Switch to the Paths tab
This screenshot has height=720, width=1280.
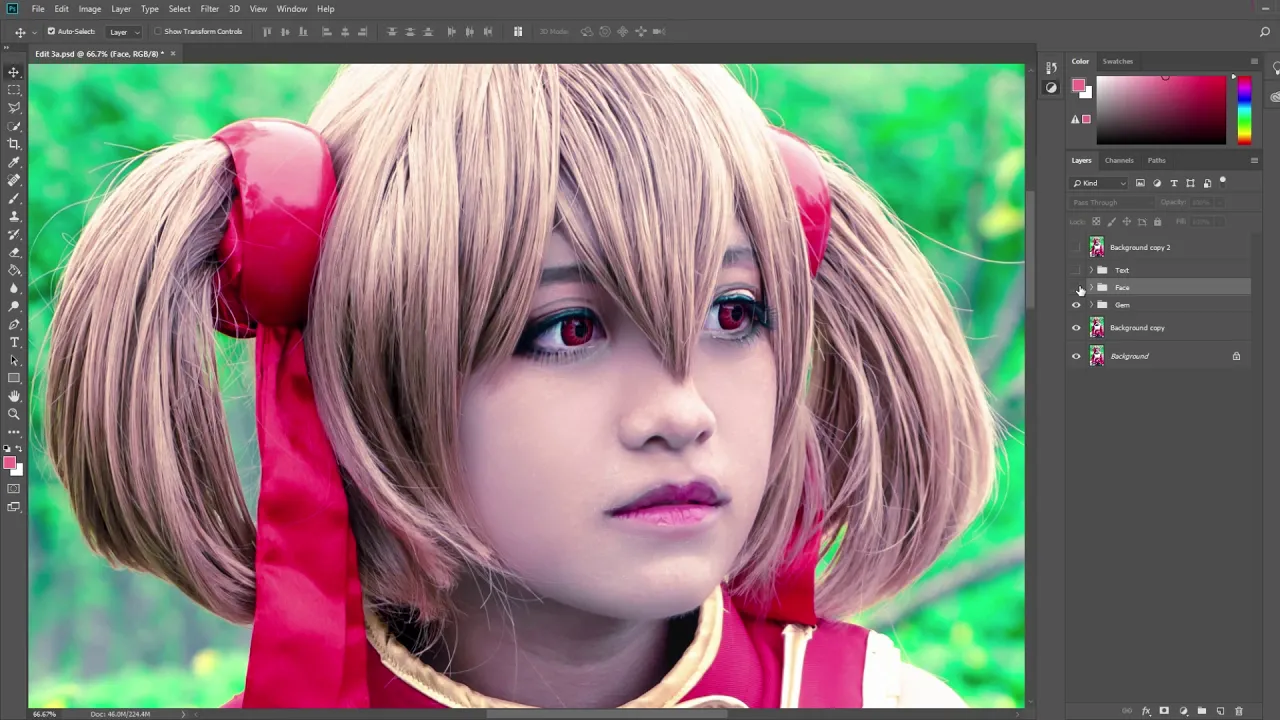coord(1156,160)
